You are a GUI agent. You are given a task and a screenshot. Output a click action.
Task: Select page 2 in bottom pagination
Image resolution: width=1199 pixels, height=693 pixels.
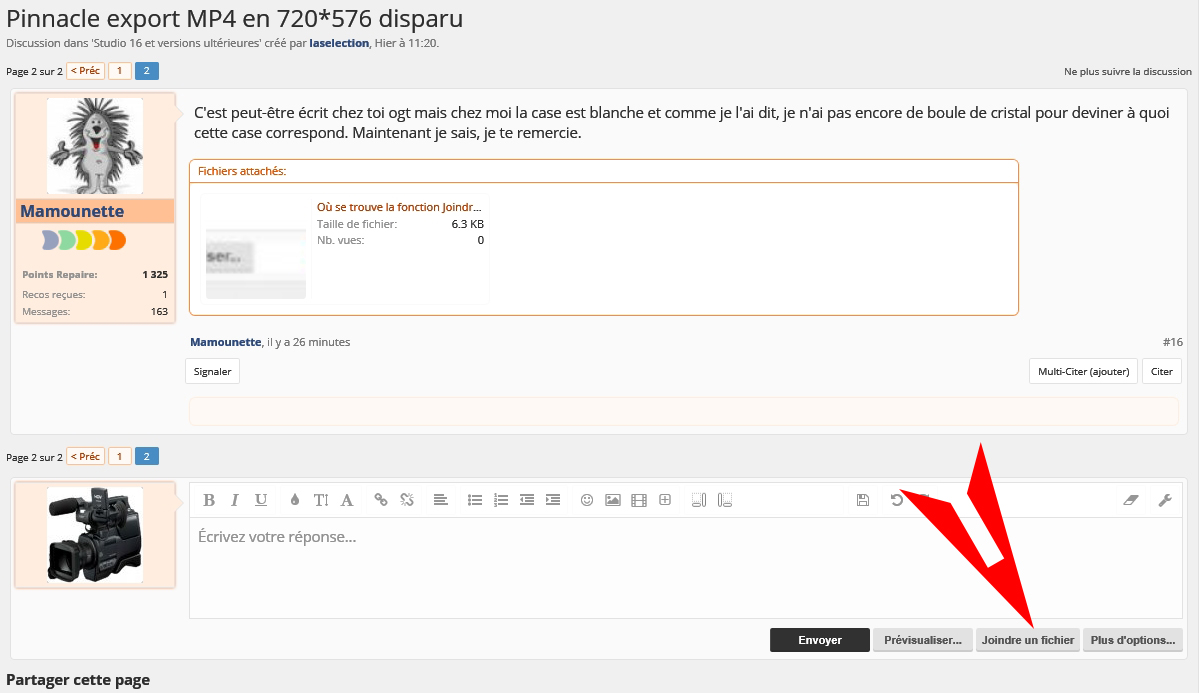coord(147,457)
